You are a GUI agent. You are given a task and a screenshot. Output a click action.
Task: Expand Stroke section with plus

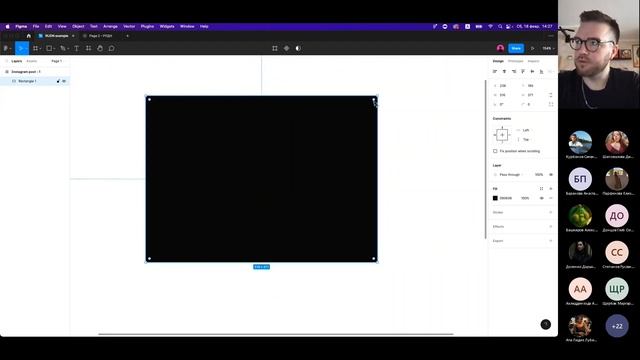pos(551,212)
